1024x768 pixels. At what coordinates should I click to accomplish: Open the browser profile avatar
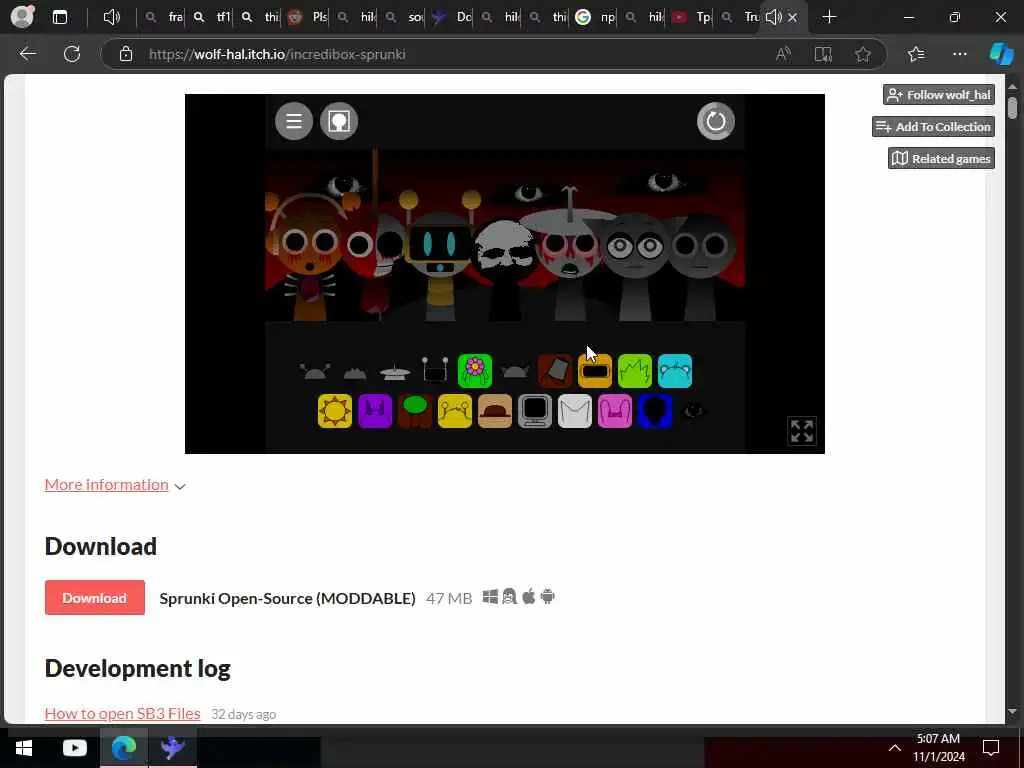[x=22, y=17]
